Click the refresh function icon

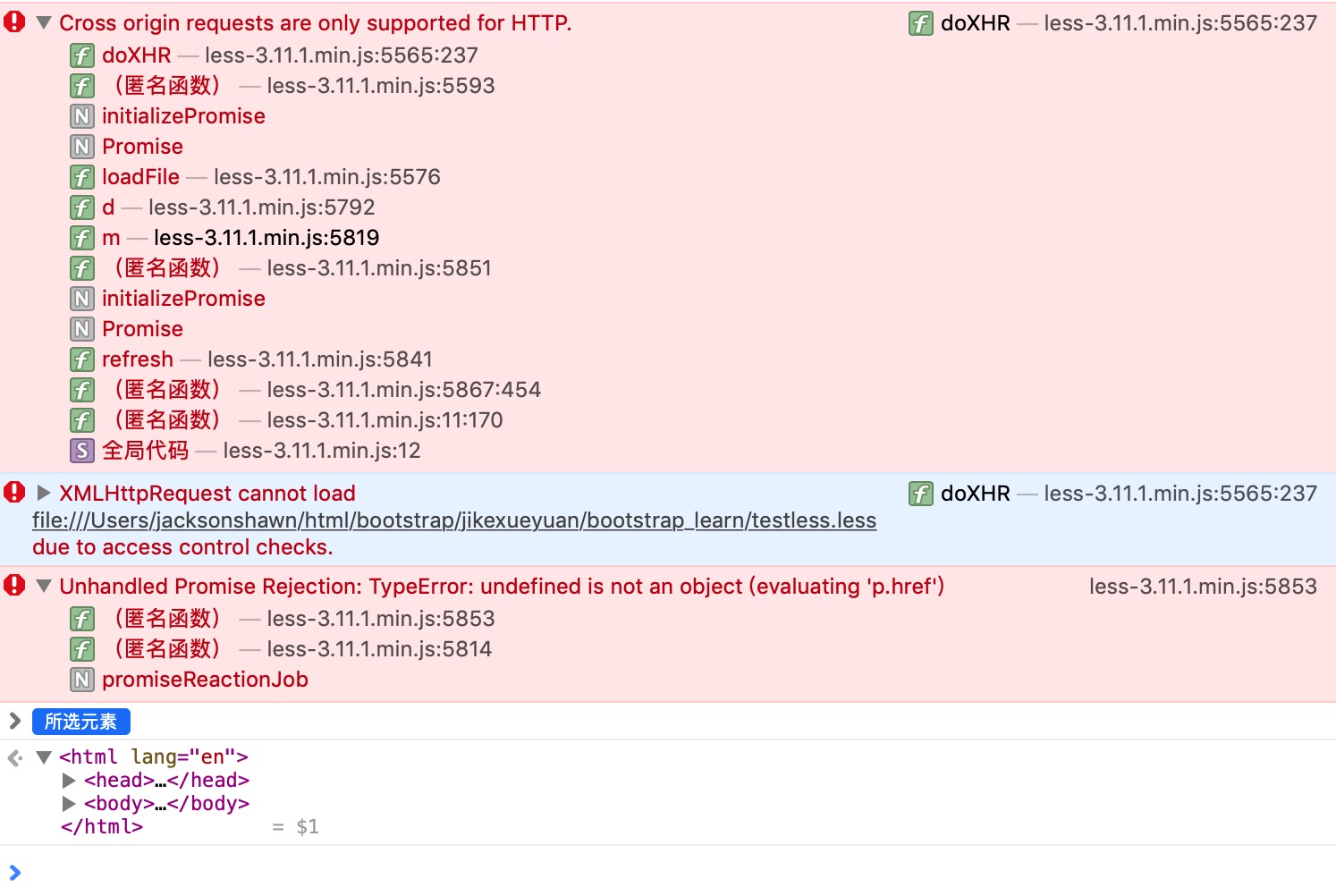[82, 359]
